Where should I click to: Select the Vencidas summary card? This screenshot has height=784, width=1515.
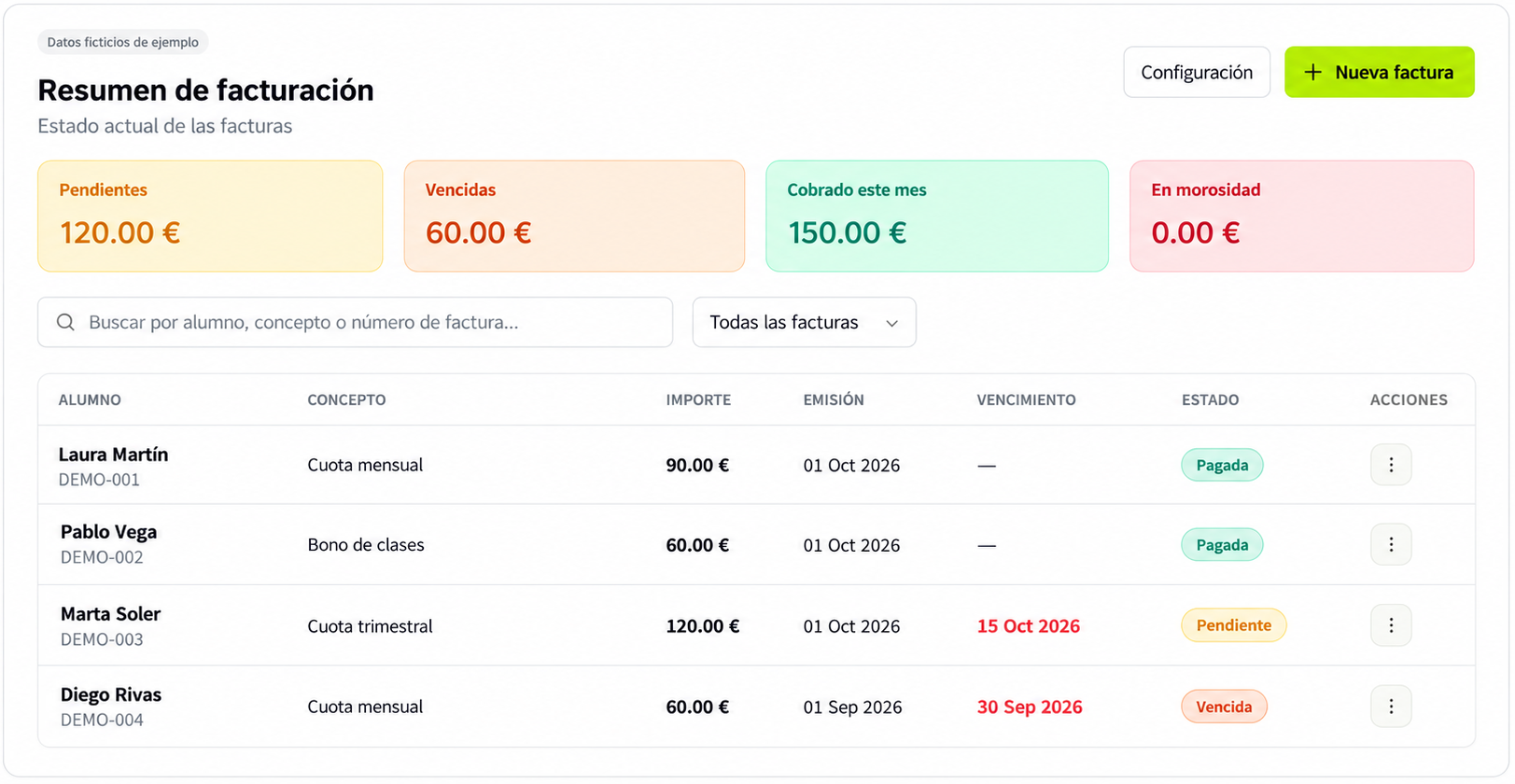tap(574, 216)
